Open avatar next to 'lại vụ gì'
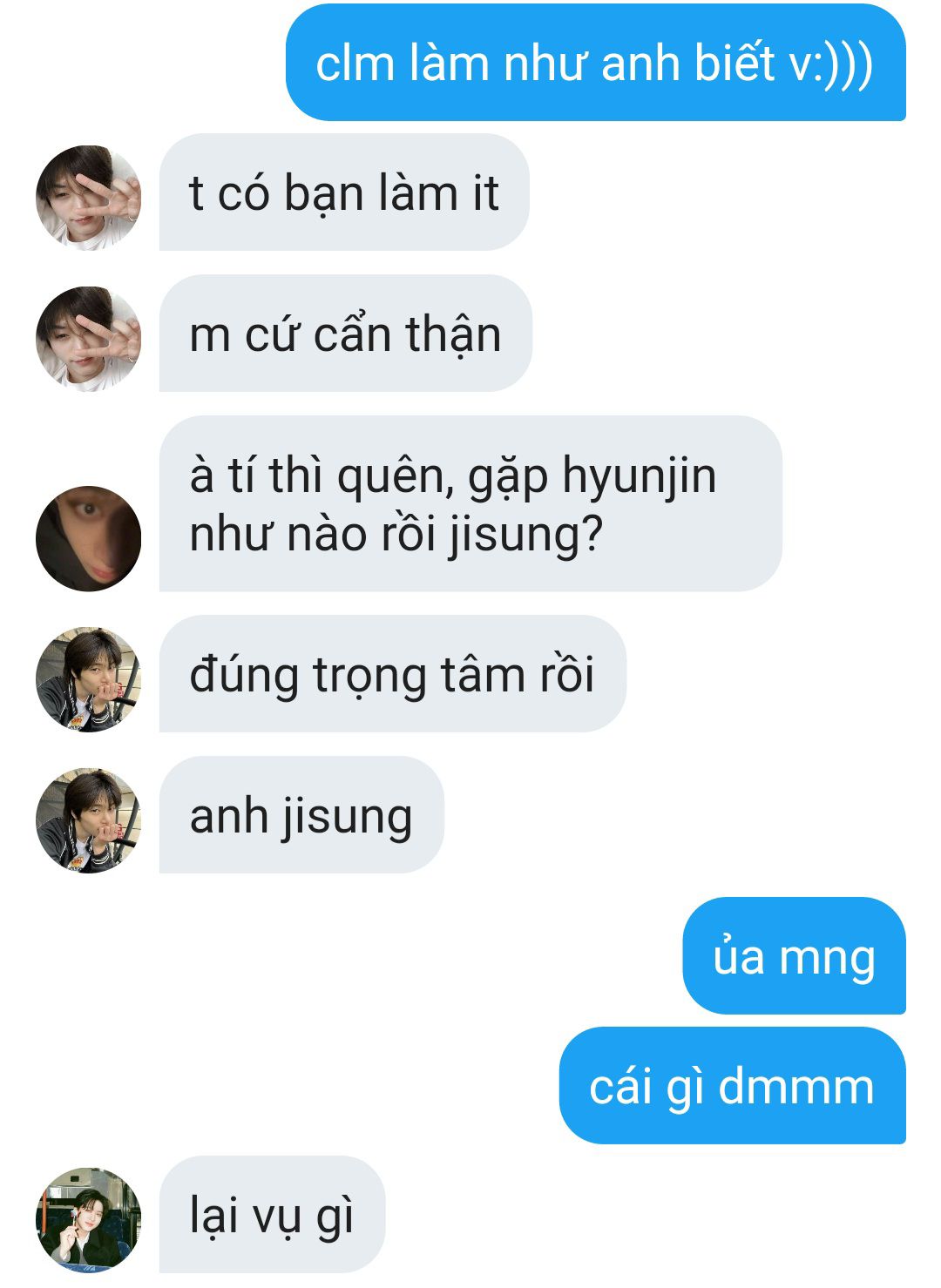The height and width of the screenshot is (1288, 941). (88, 1220)
